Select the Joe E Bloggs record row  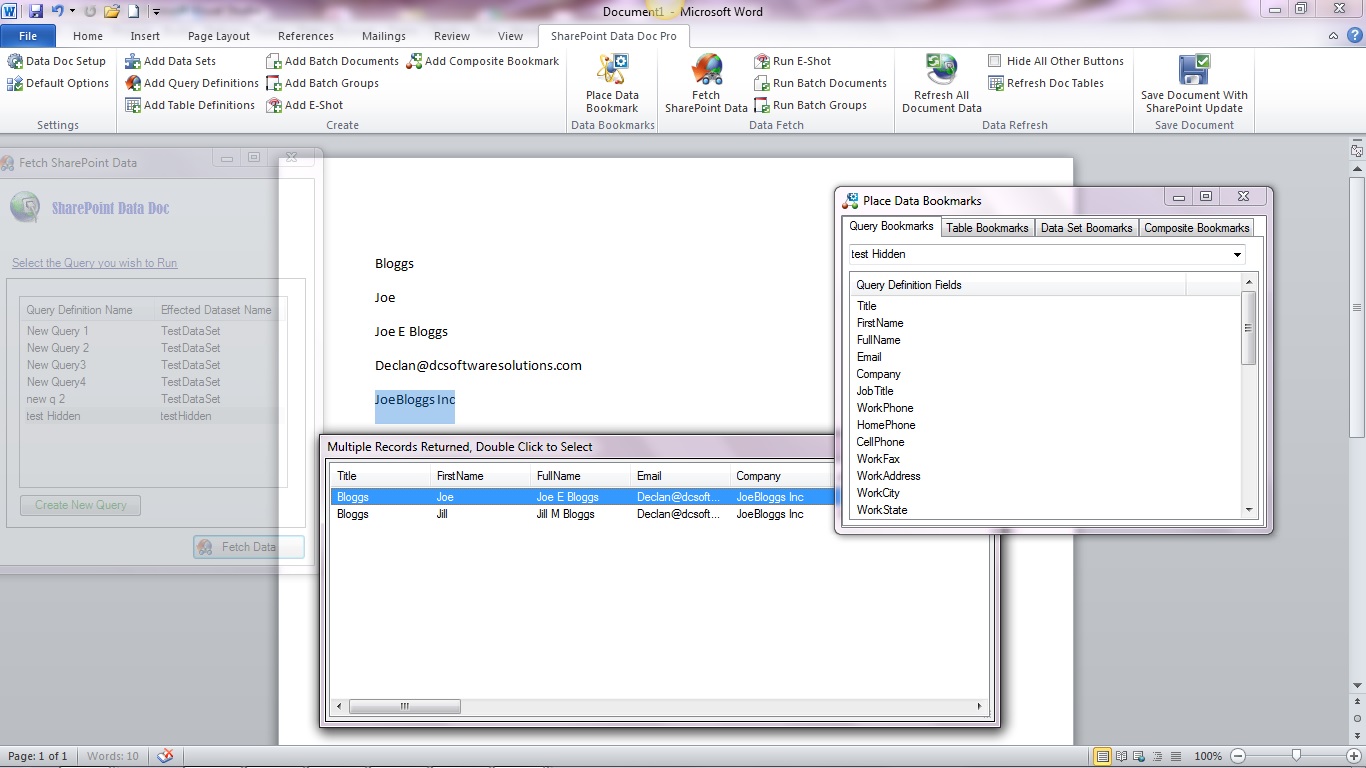[582, 497]
